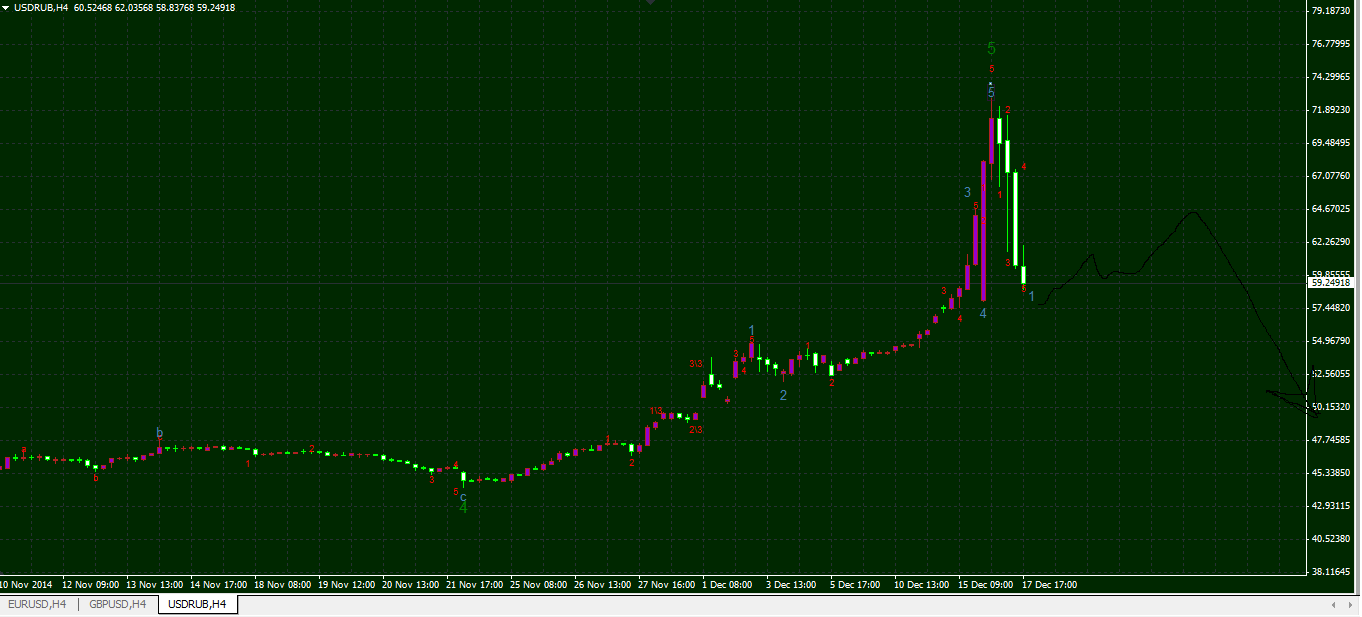Click the 38.11645 price axis label

click(x=1332, y=572)
